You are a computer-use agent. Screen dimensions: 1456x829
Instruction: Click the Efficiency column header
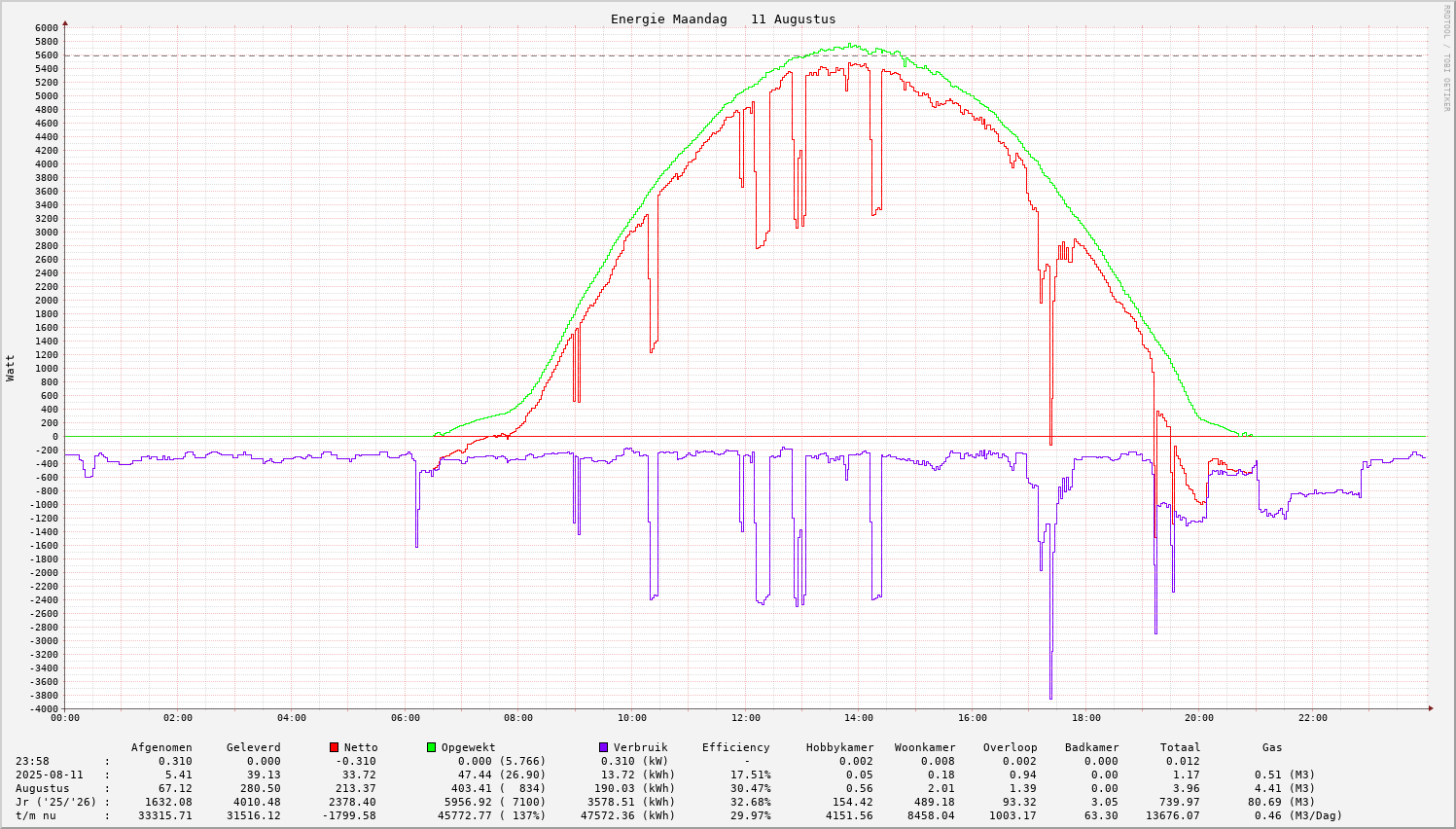[735, 747]
